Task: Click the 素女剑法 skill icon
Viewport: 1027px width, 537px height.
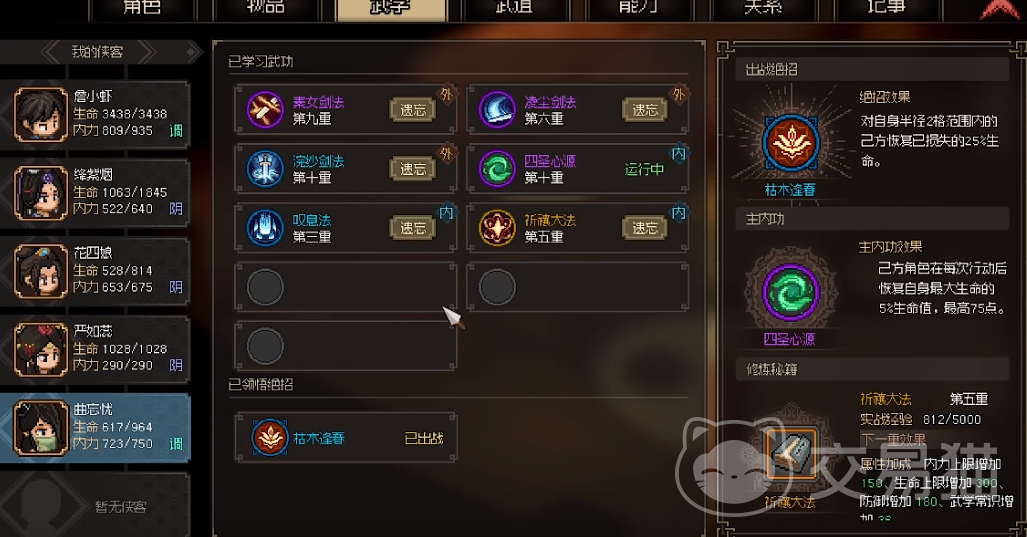Action: (x=265, y=109)
